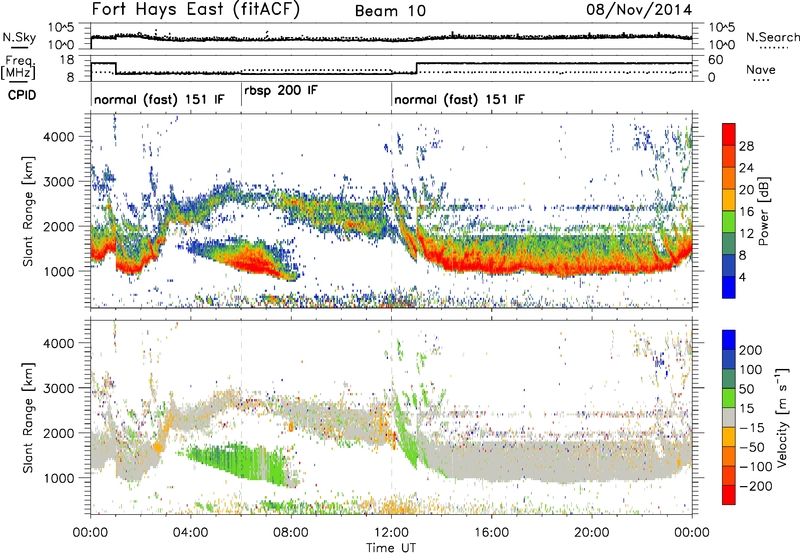800x554 pixels.
Task: Click the '20:00' time tick label
Action: click(x=591, y=533)
